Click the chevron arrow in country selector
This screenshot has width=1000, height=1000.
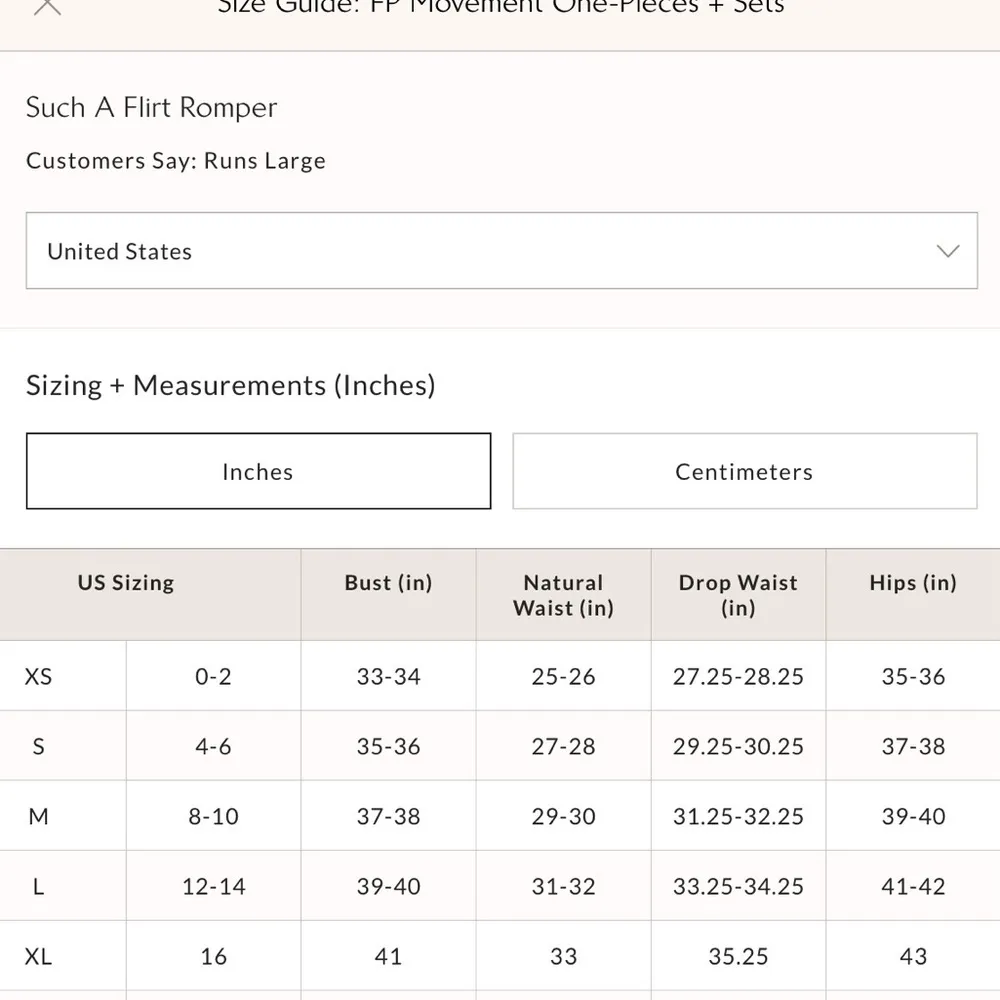click(947, 251)
